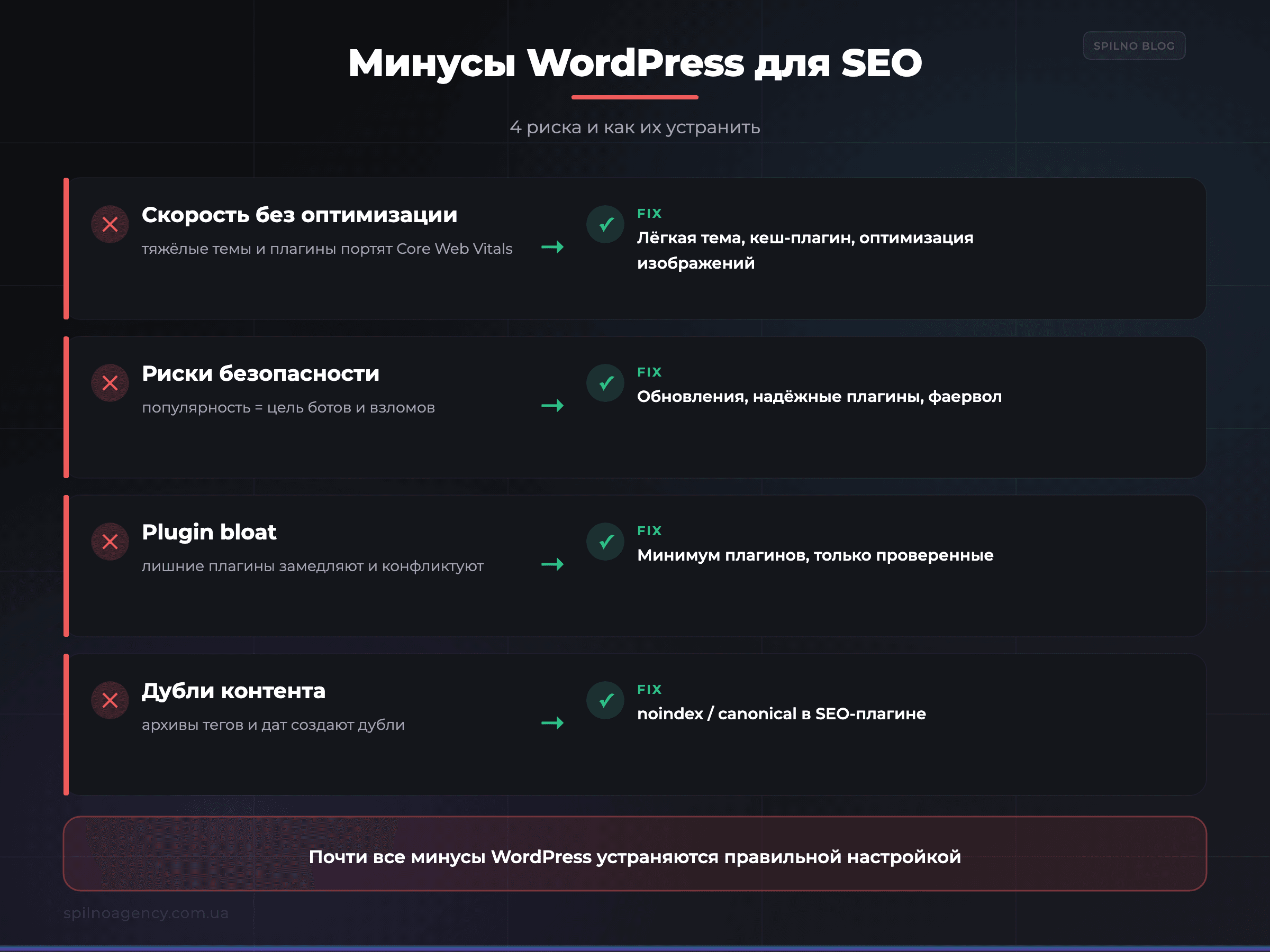Click the green arrow in the Plugin bloat row
The height and width of the screenshot is (952, 1270).
[x=552, y=565]
